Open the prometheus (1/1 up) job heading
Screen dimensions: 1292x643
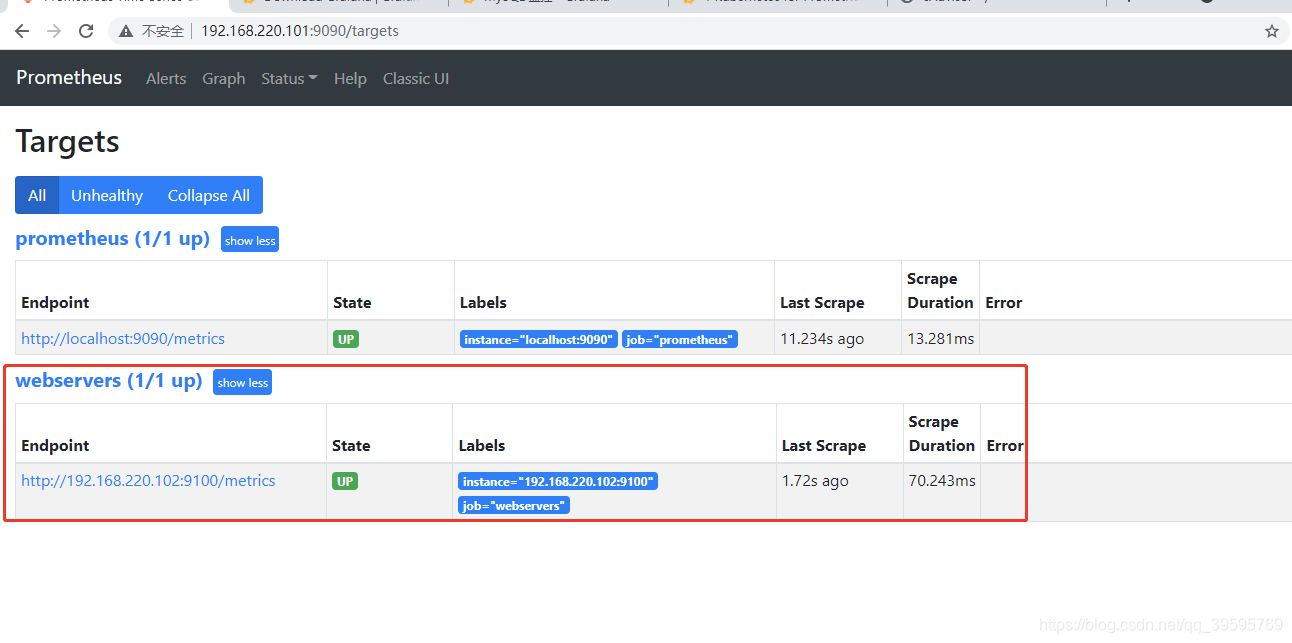pos(113,238)
